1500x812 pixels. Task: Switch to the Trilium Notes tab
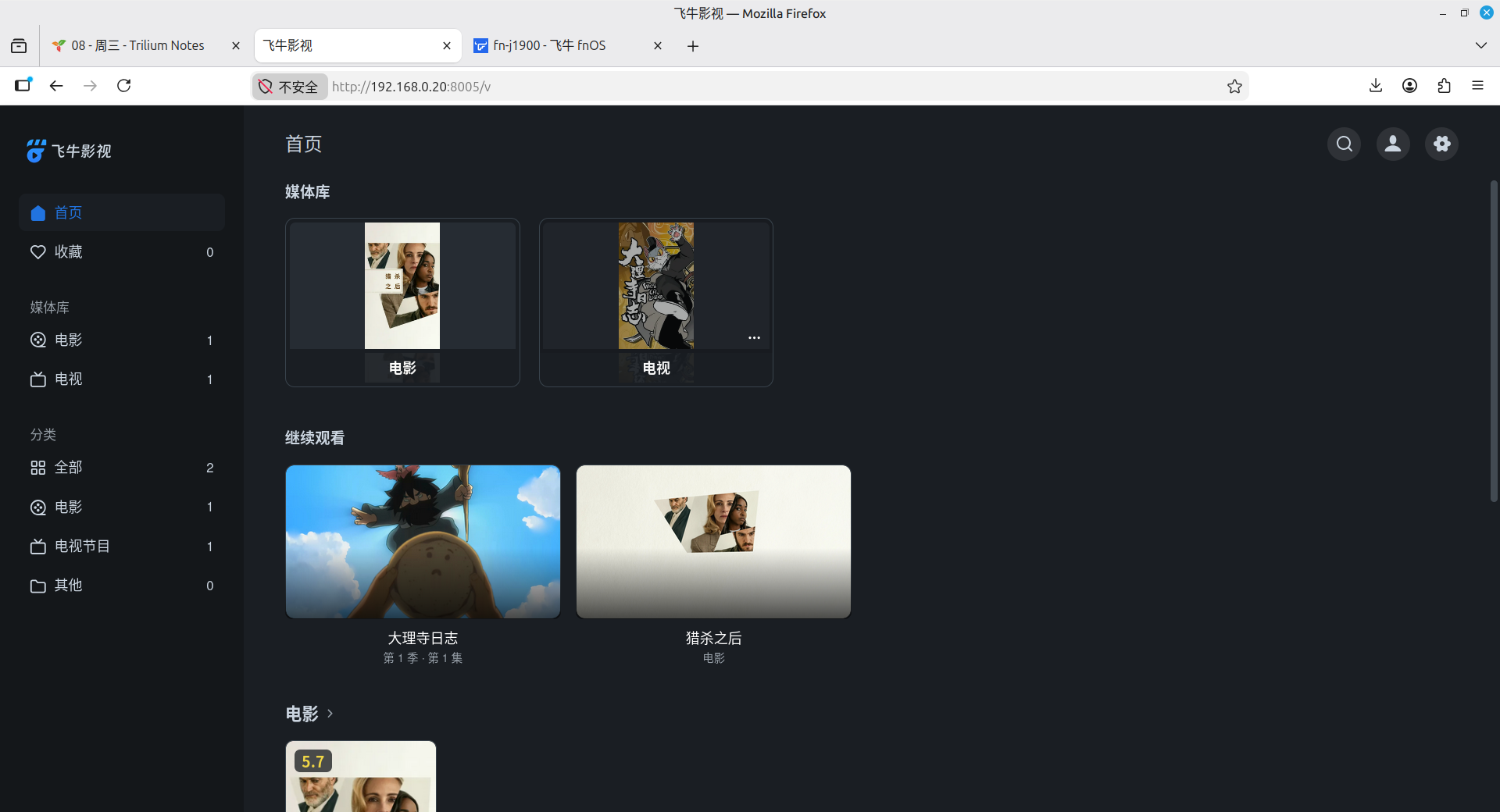(137, 45)
